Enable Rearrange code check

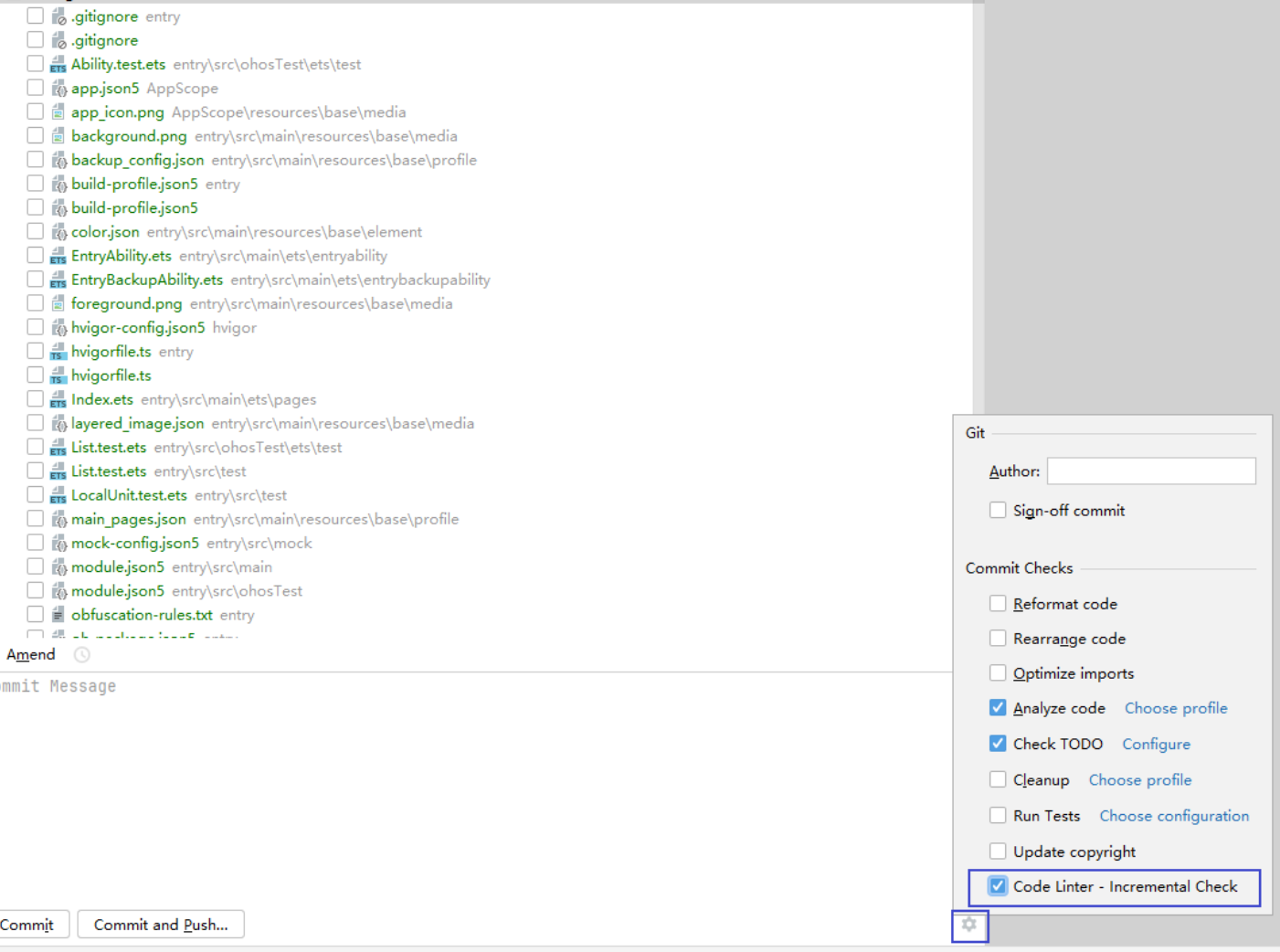pos(998,638)
